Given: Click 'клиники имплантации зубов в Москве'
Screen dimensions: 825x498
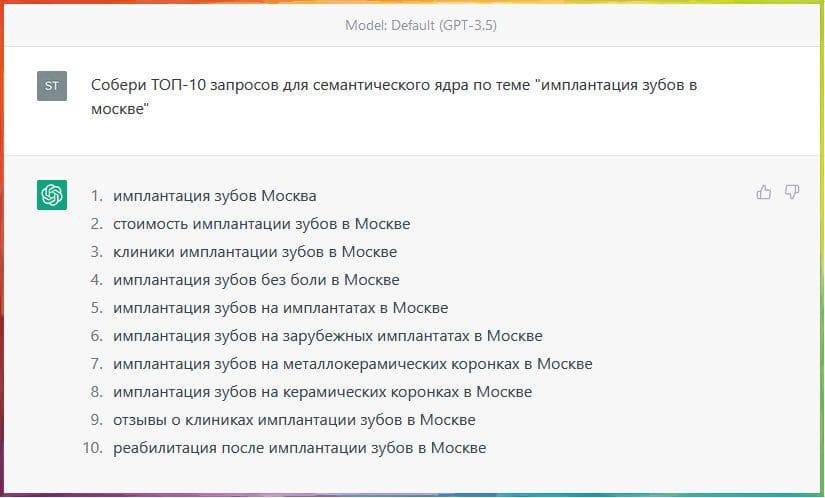Looking at the screenshot, I should point(255,252).
